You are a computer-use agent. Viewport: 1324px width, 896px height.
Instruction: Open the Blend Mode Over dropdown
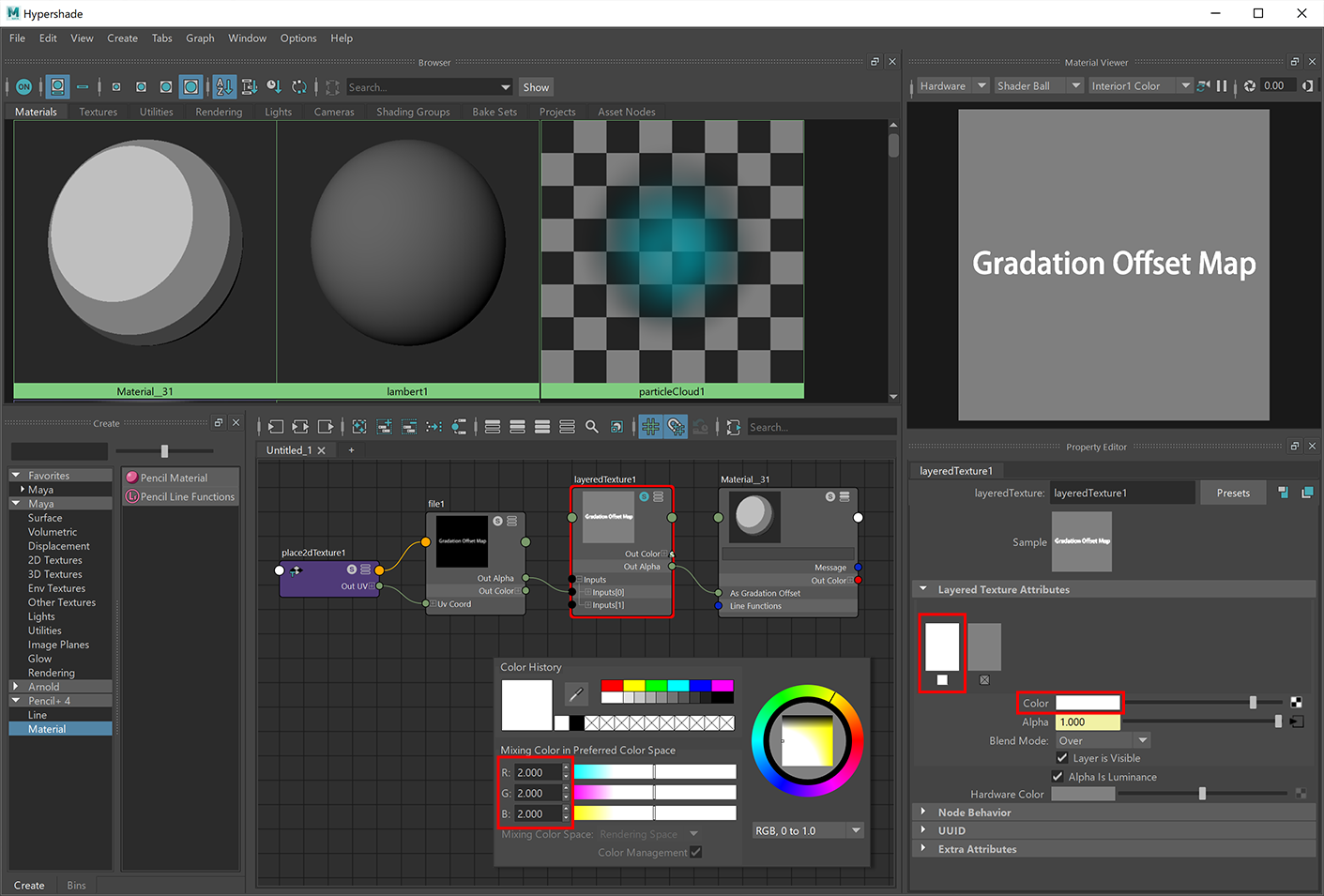click(1103, 740)
